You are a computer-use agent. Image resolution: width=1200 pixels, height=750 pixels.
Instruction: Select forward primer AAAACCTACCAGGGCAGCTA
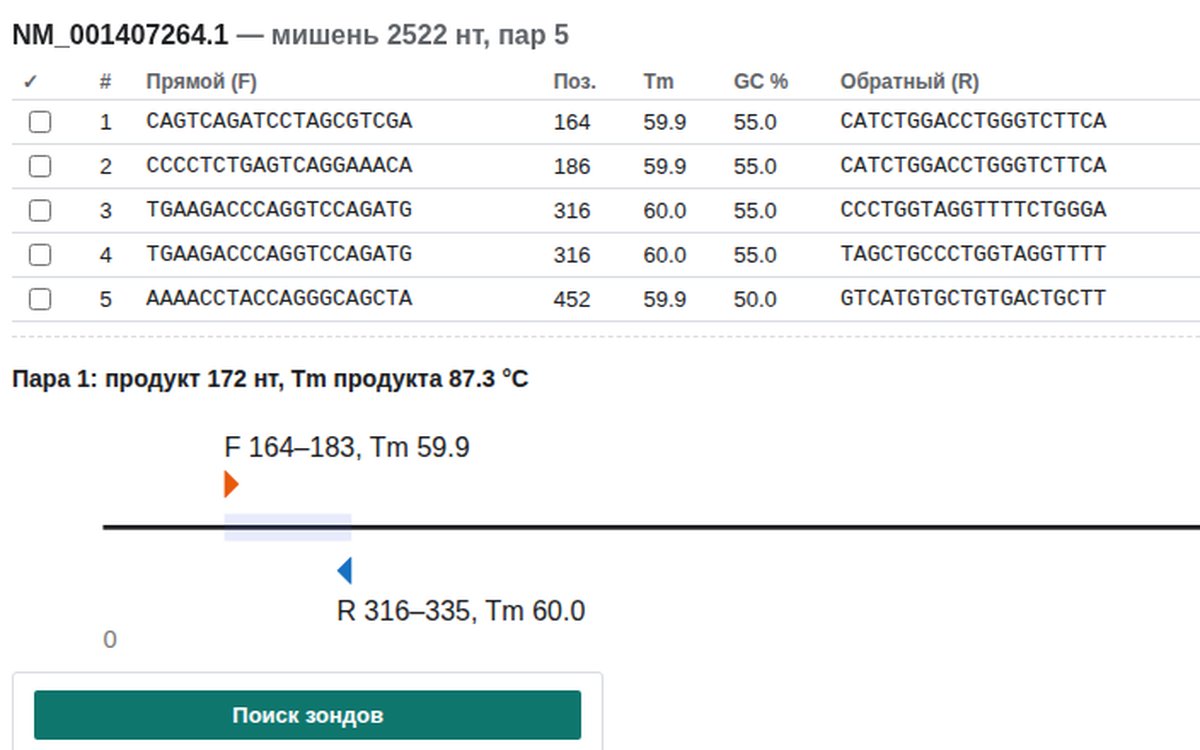279,298
